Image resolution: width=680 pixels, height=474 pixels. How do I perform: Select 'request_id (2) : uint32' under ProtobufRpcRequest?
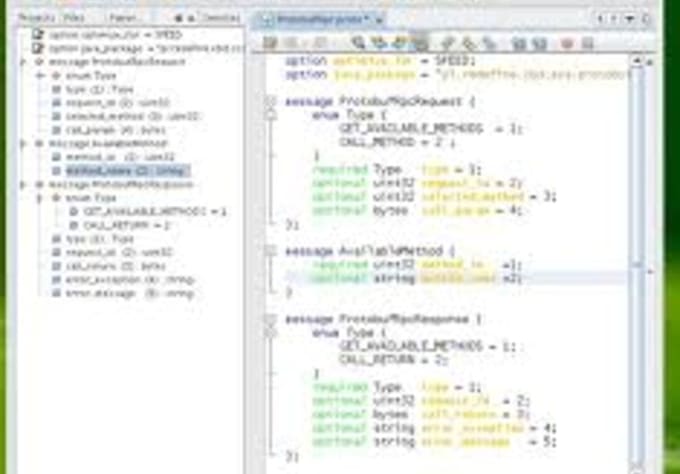[118, 103]
